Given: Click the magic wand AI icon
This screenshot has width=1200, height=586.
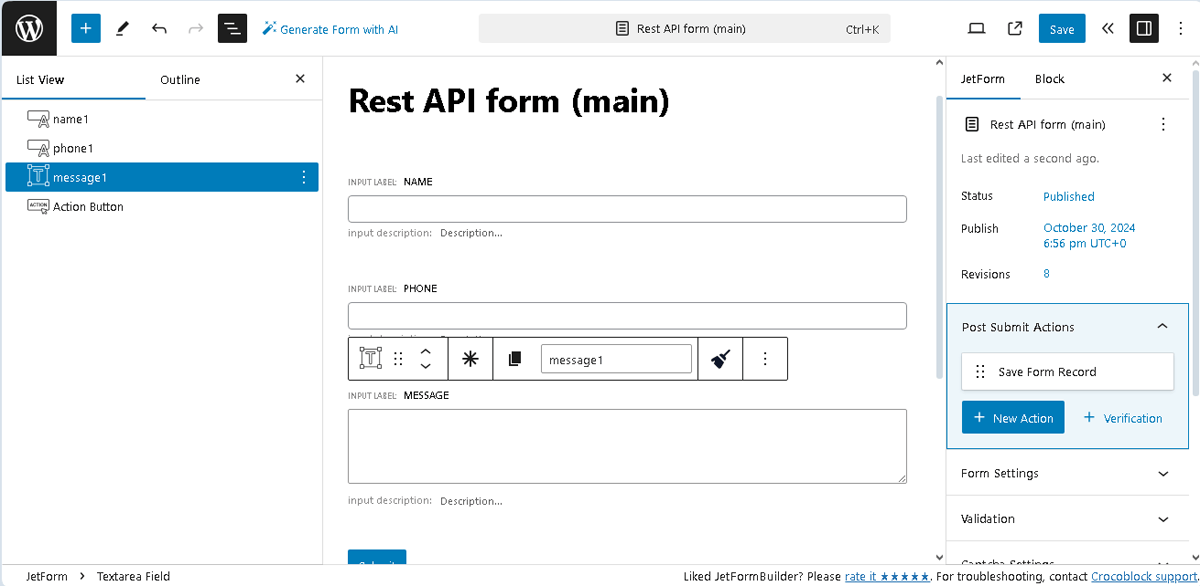Looking at the screenshot, I should [x=269, y=29].
